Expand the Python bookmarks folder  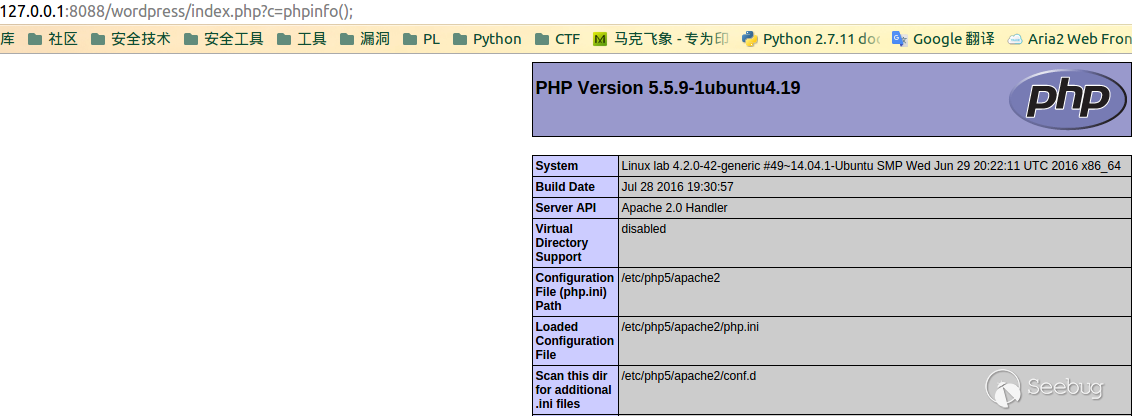[487, 39]
